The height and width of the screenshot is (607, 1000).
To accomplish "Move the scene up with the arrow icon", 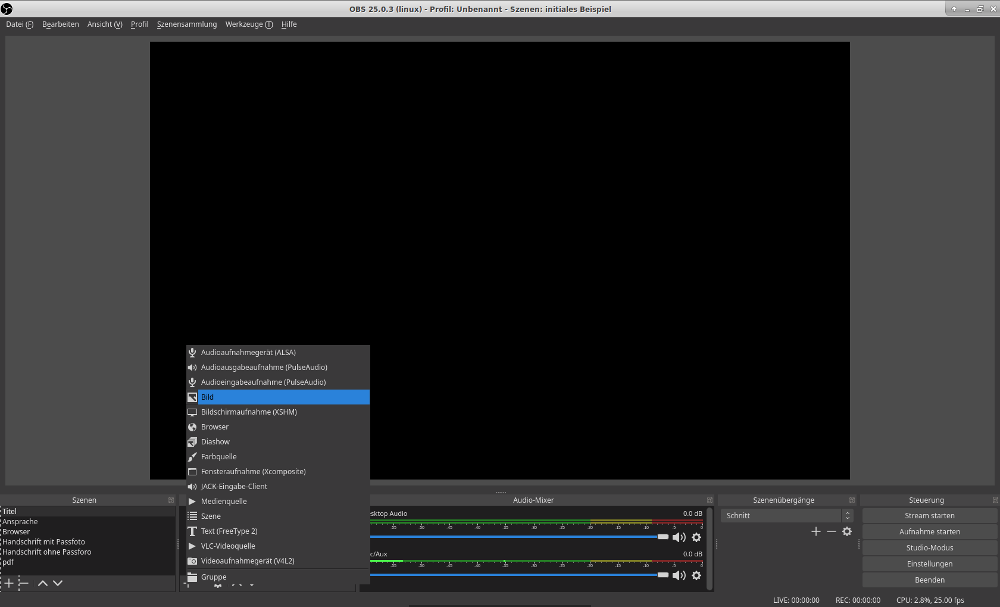I will pyautogui.click(x=43, y=583).
